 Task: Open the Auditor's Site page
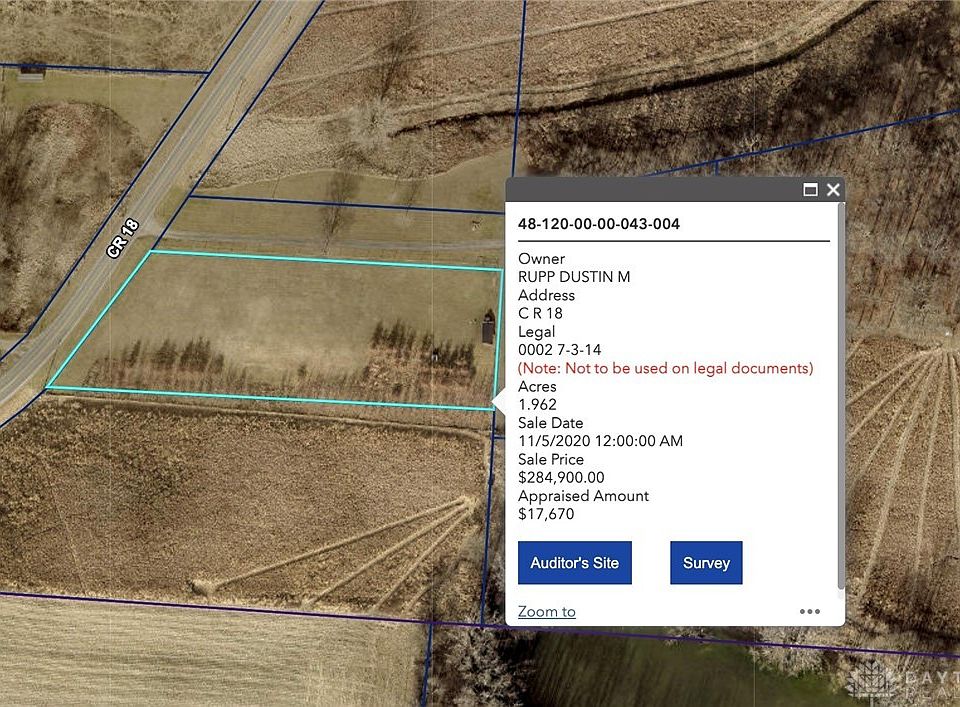click(x=574, y=563)
